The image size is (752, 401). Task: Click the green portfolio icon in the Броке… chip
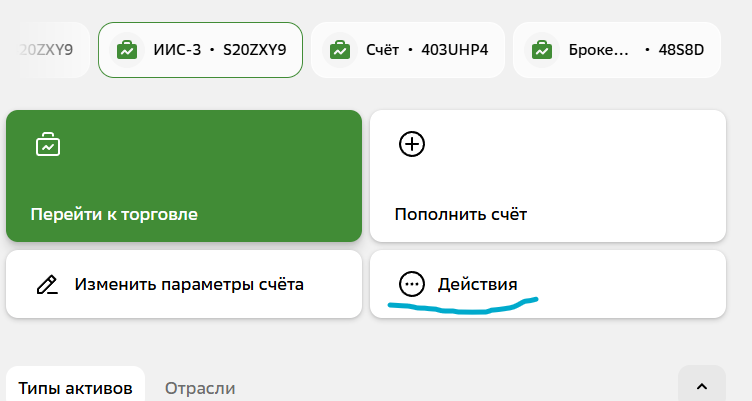point(542,49)
